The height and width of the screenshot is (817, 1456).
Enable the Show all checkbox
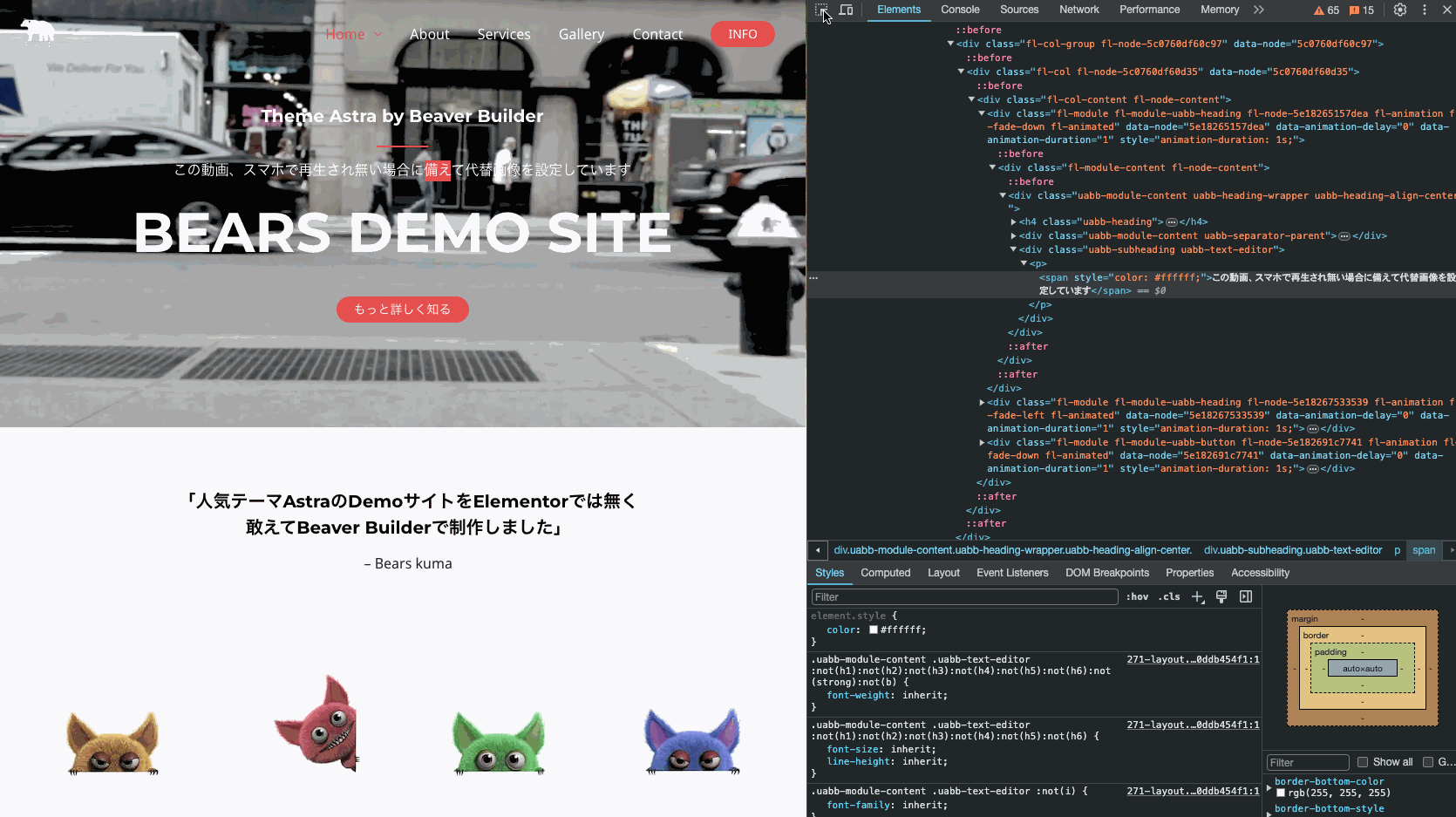tap(1363, 762)
